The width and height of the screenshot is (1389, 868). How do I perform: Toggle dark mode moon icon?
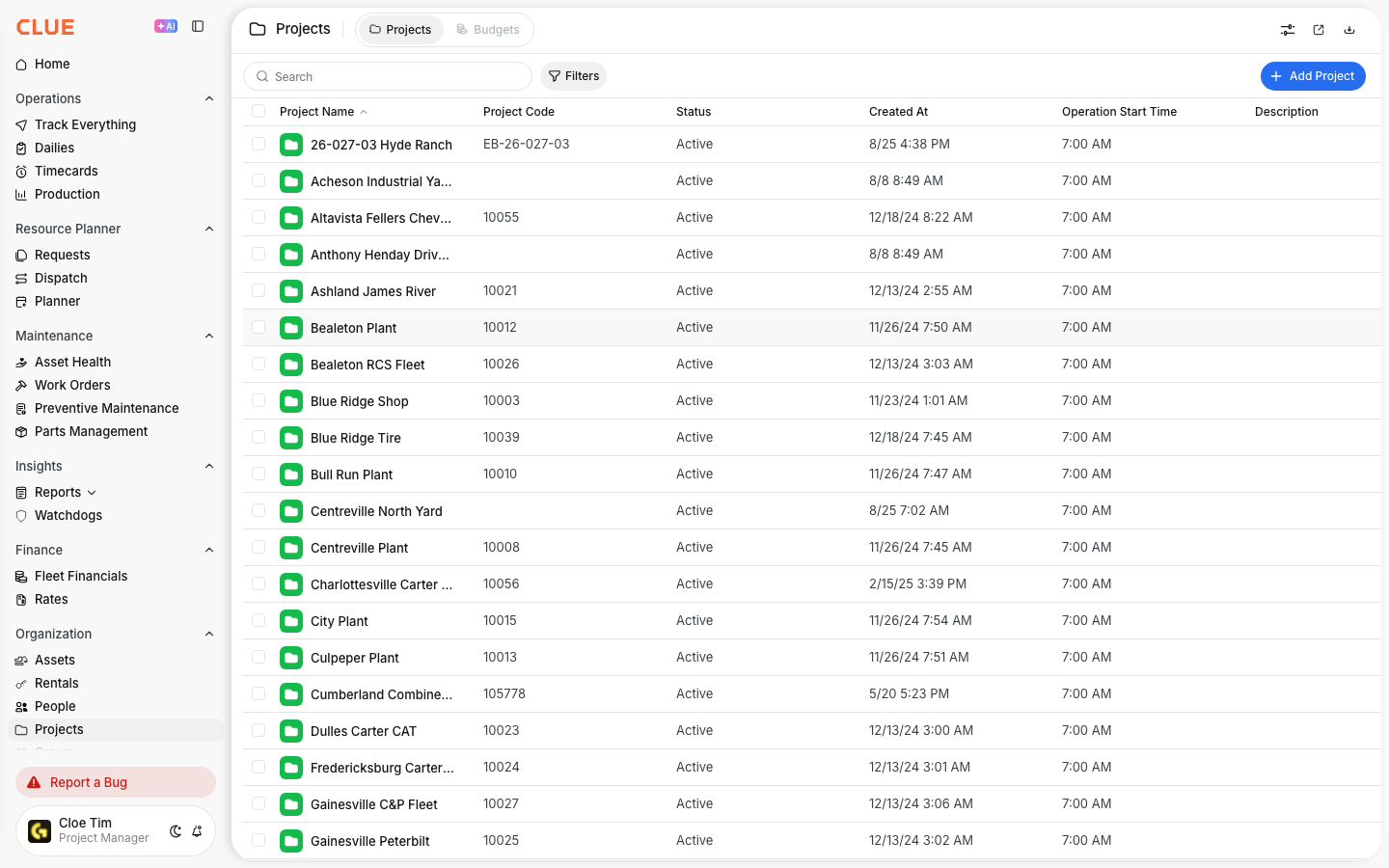point(176,831)
